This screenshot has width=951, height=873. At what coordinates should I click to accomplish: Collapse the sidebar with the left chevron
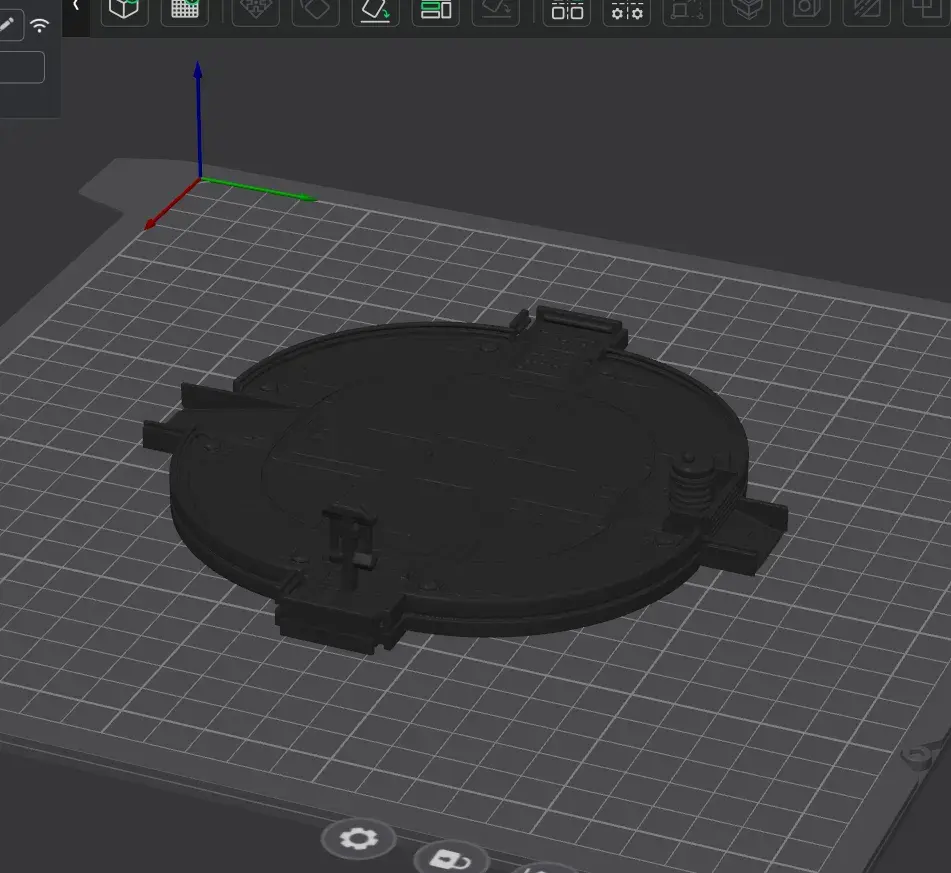click(x=76, y=5)
